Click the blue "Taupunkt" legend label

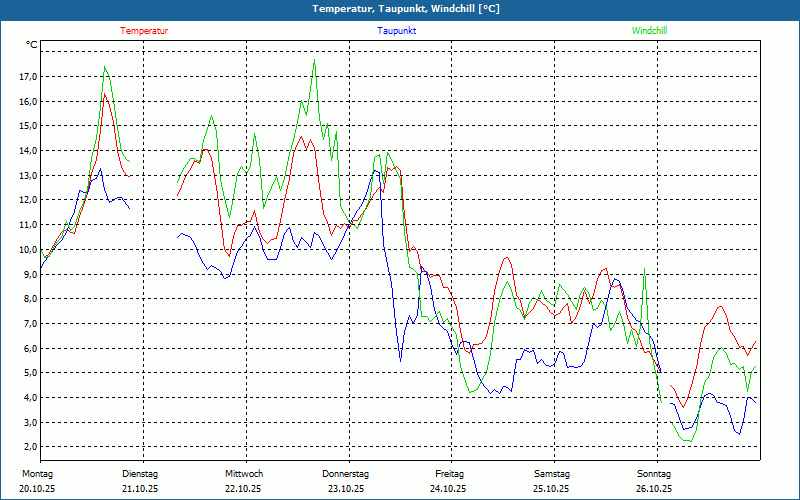(x=397, y=31)
